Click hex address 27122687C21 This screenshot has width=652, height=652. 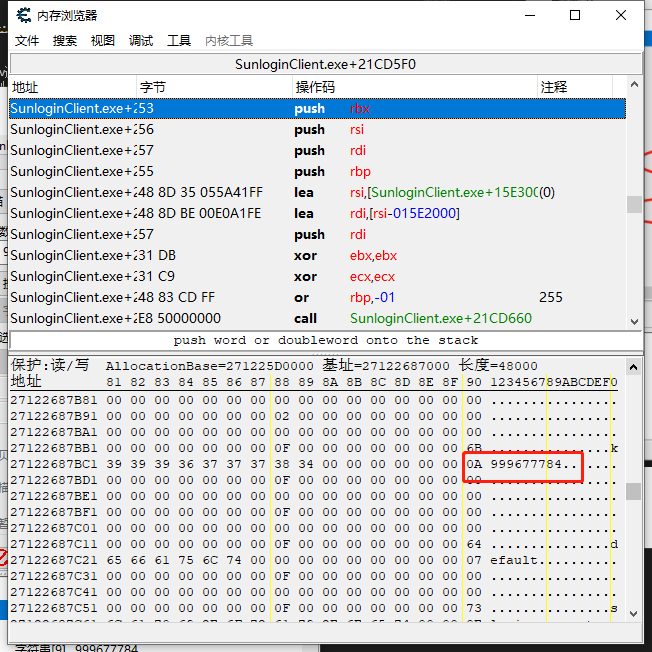point(54,560)
